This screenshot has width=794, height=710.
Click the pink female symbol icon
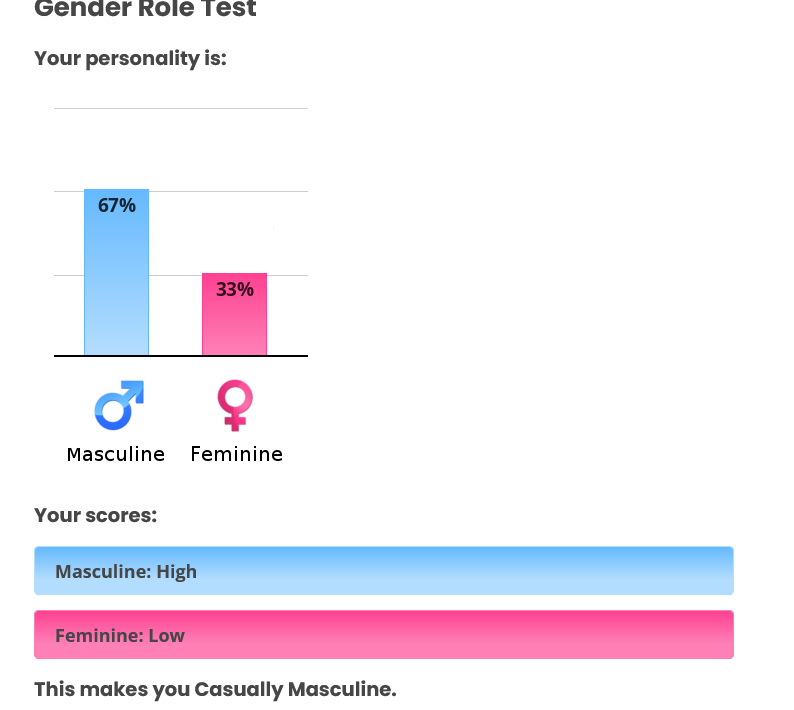click(x=235, y=406)
